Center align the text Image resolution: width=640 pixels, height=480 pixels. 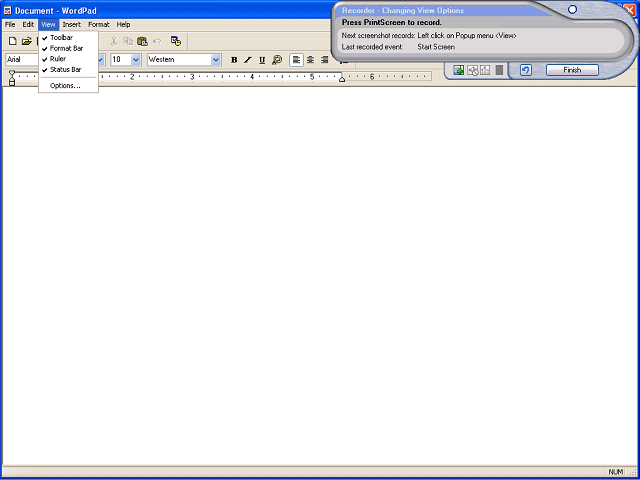(311, 60)
